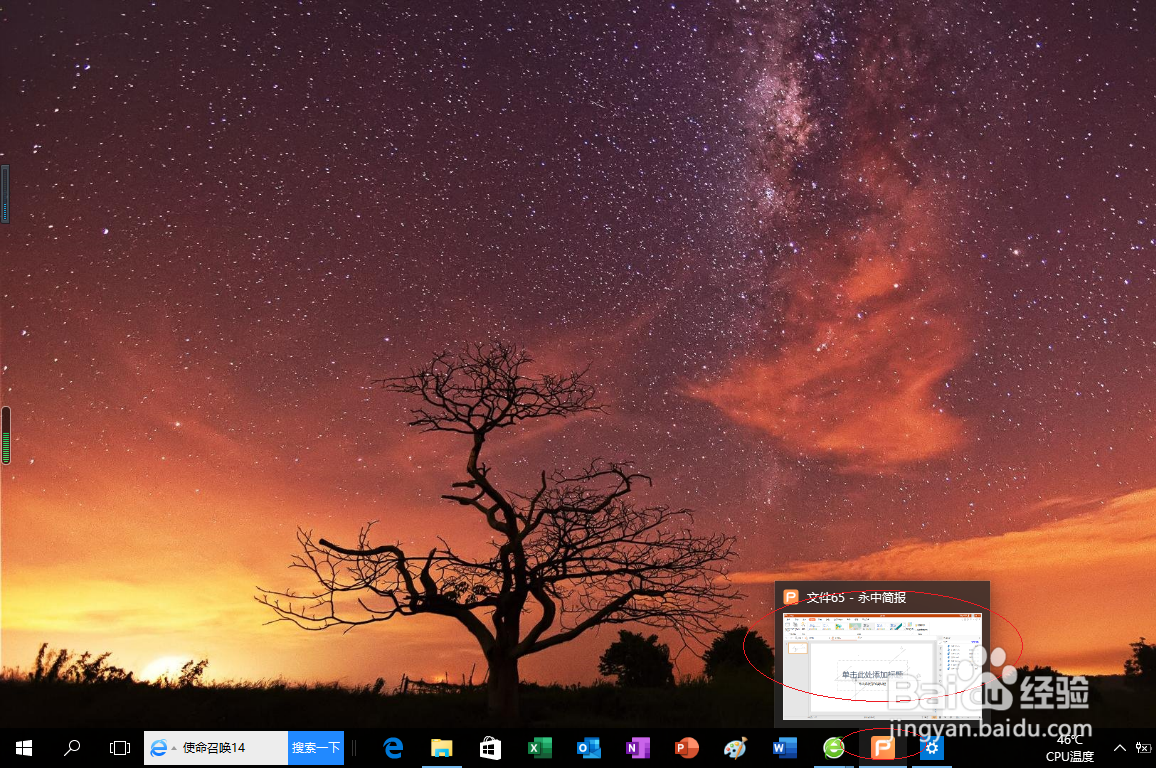
Task: Launch Word from the taskbar
Action: [784, 748]
